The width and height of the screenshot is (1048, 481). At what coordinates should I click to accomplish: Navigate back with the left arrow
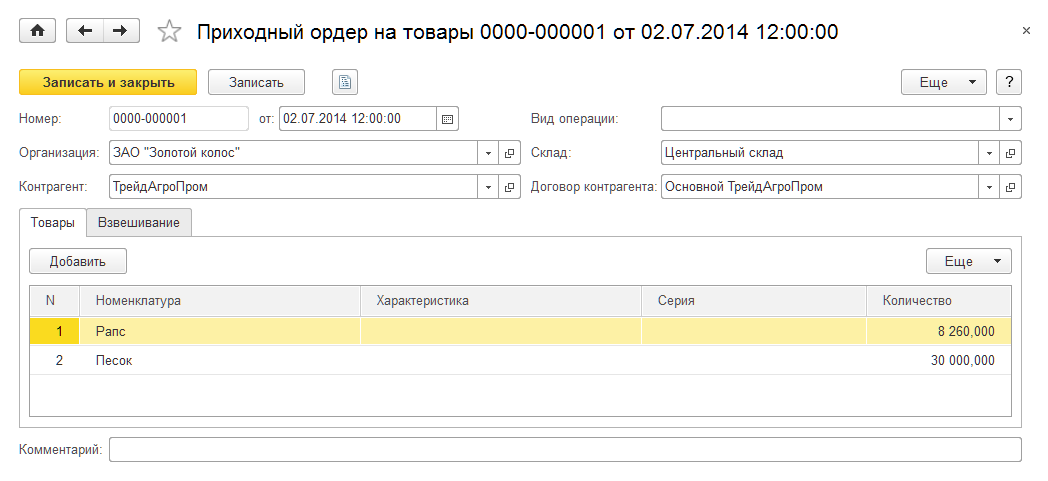tap(85, 31)
